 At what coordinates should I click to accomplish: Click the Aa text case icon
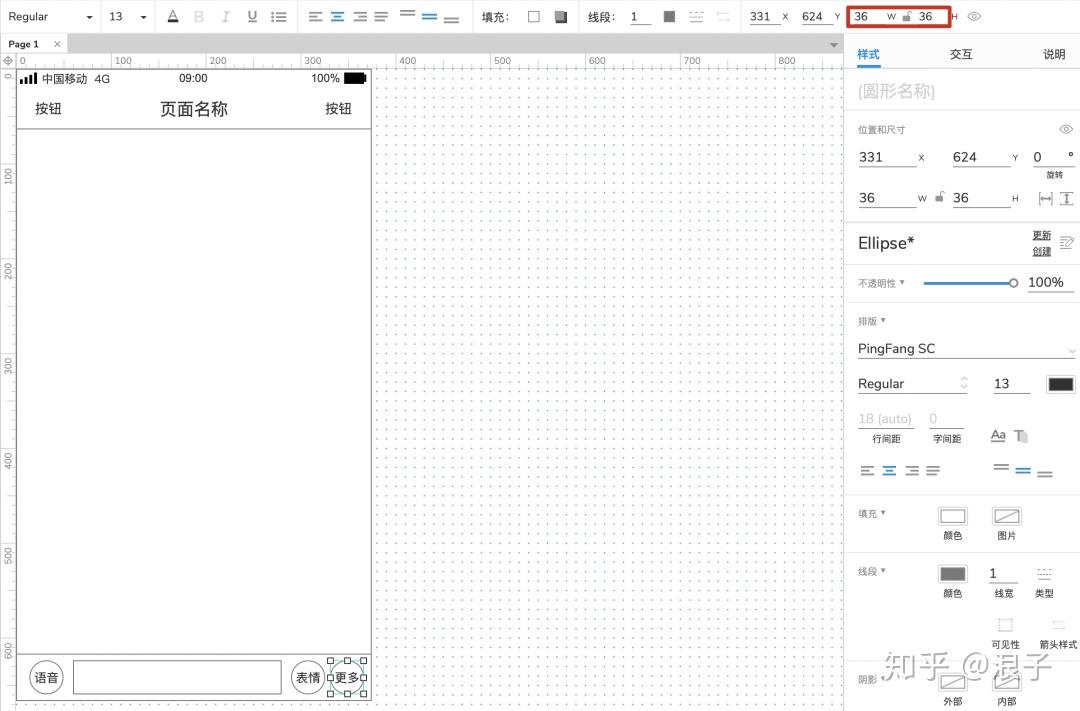click(x=997, y=435)
